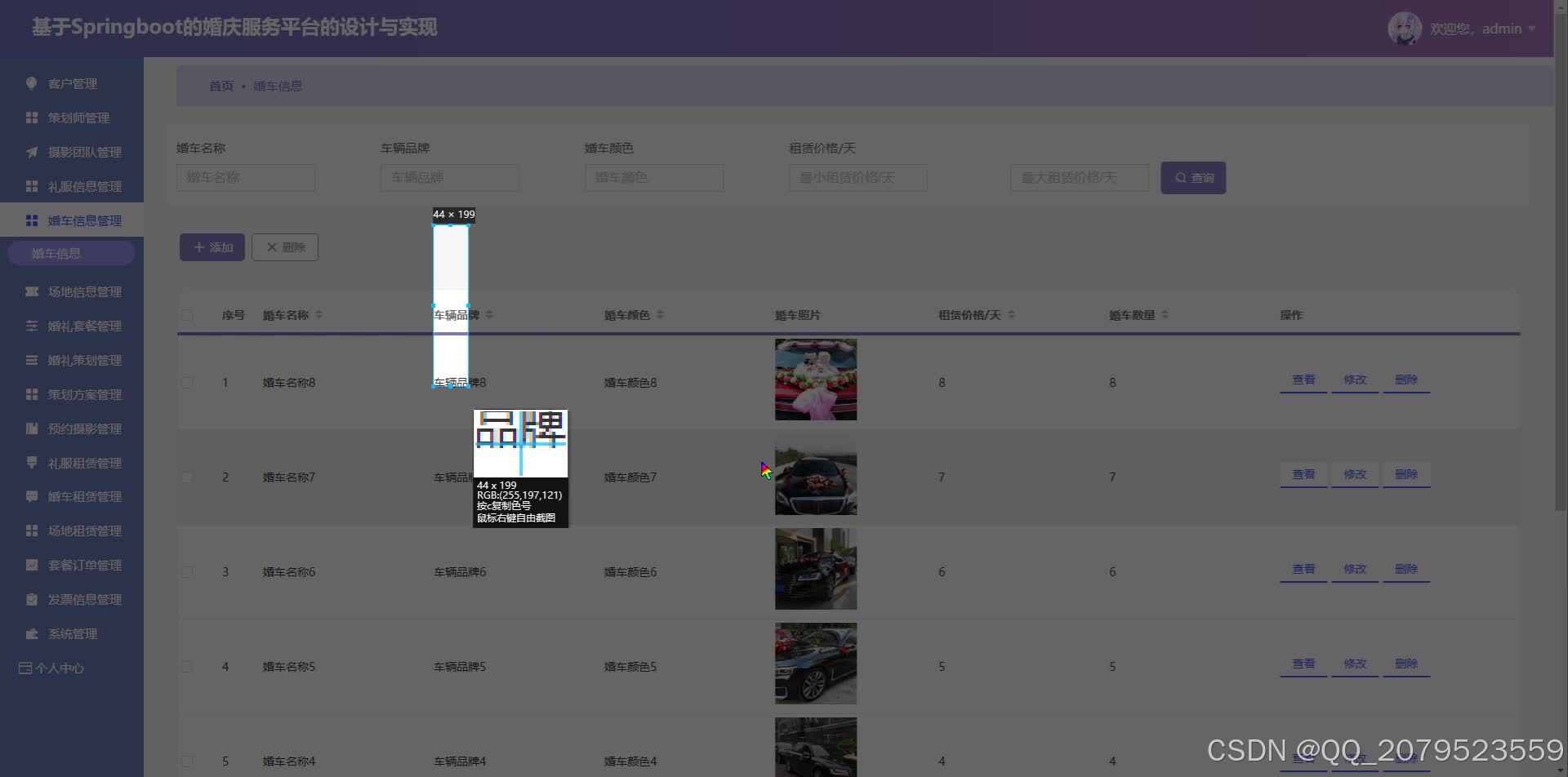Open 预约摄影管理 management page

pyautogui.click(x=85, y=428)
